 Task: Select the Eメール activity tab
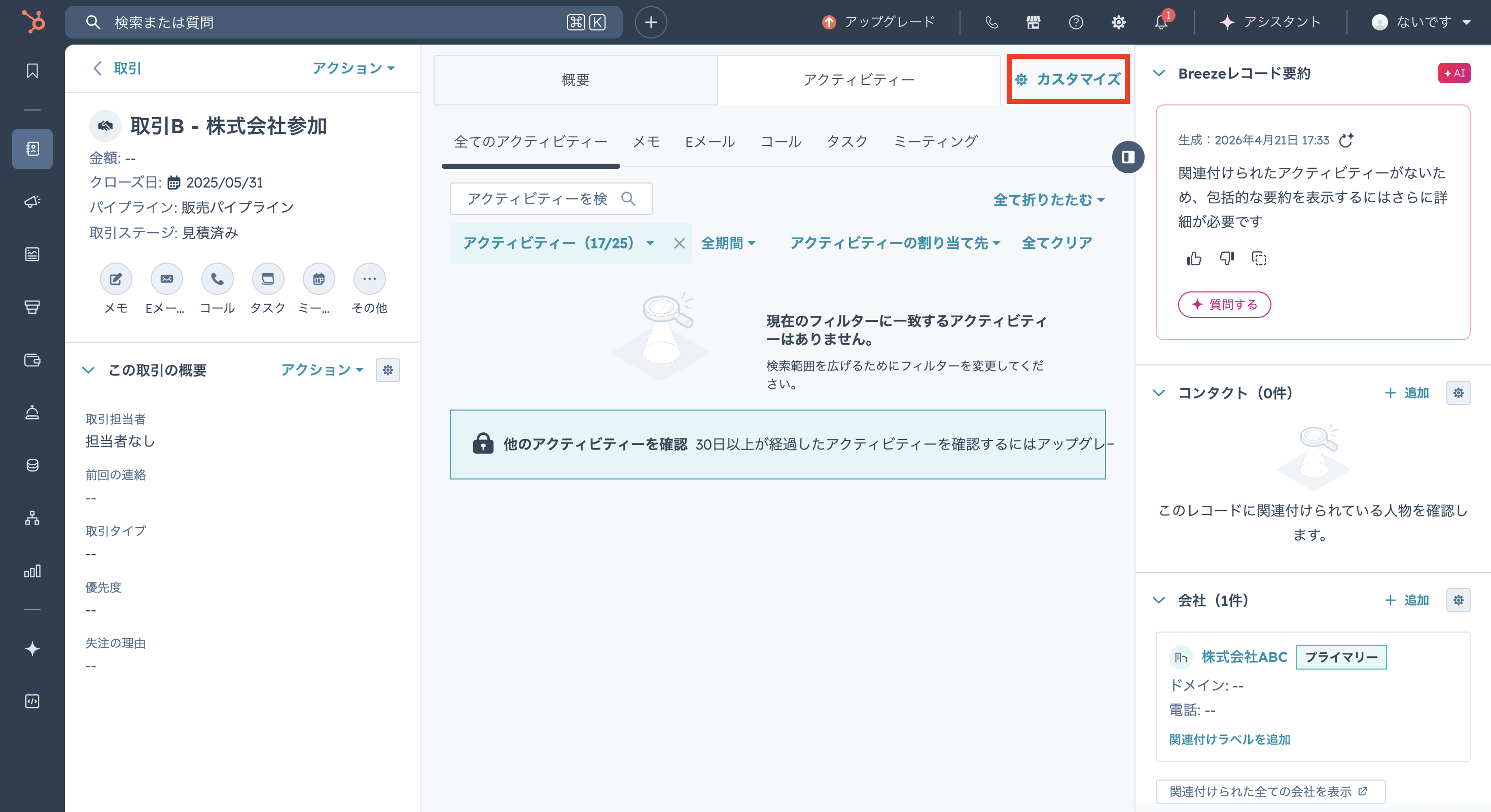click(x=709, y=142)
